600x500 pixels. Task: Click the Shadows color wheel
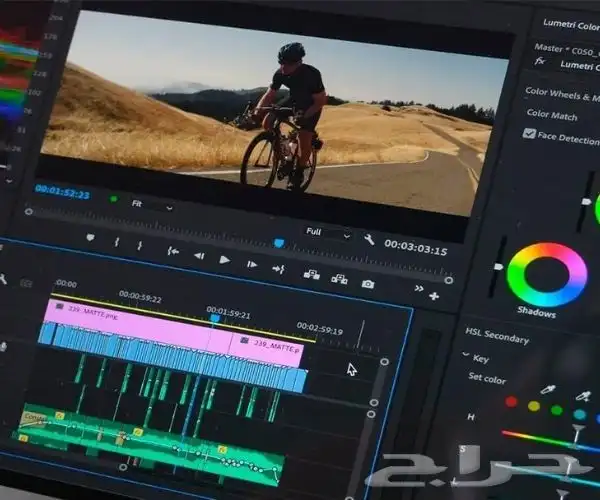pos(546,274)
